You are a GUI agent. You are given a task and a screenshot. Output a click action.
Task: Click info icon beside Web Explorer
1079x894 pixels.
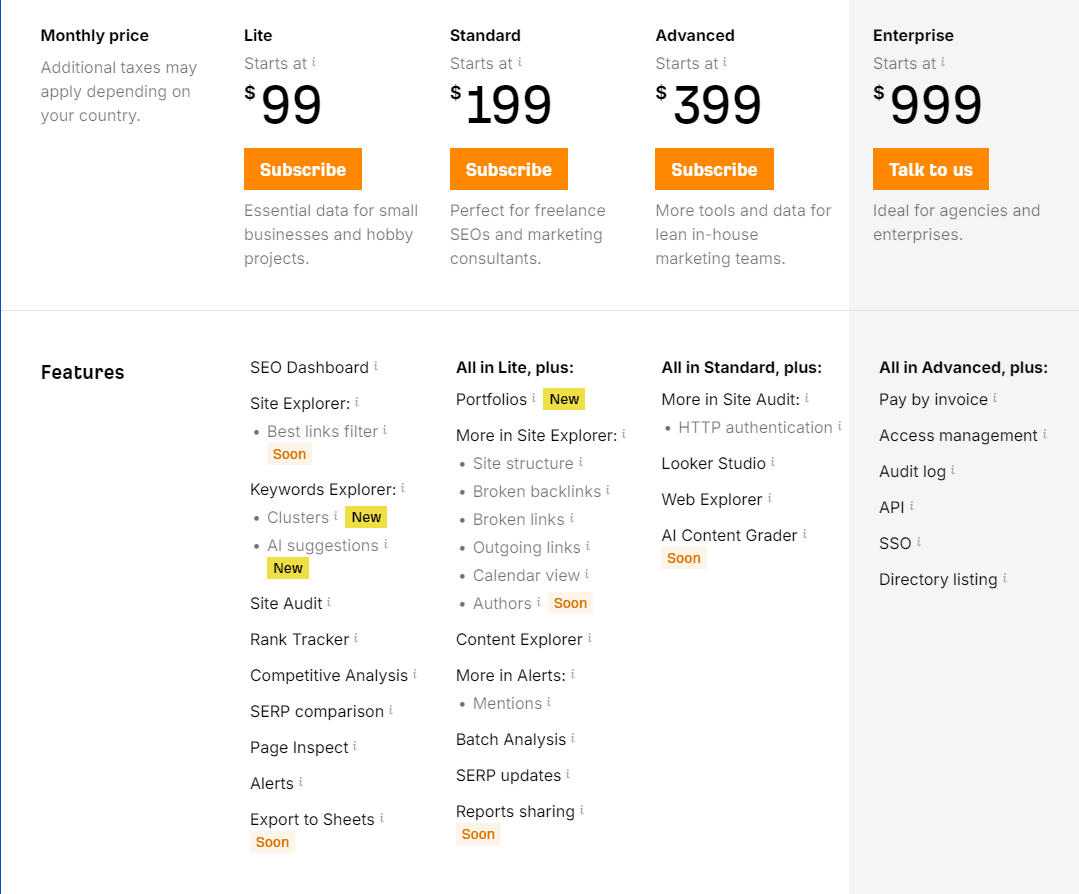point(770,498)
